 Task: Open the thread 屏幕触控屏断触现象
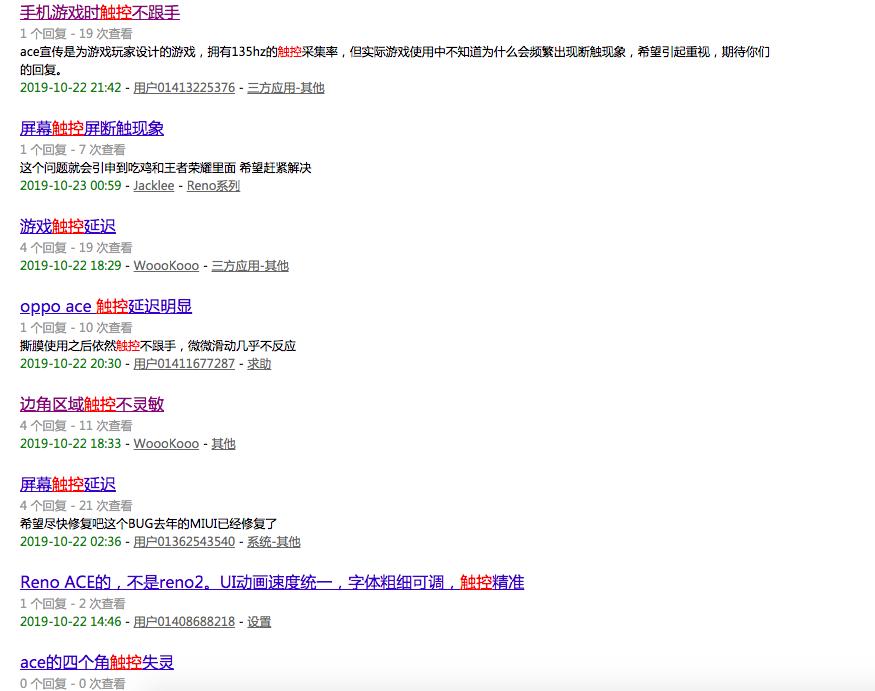(91, 128)
